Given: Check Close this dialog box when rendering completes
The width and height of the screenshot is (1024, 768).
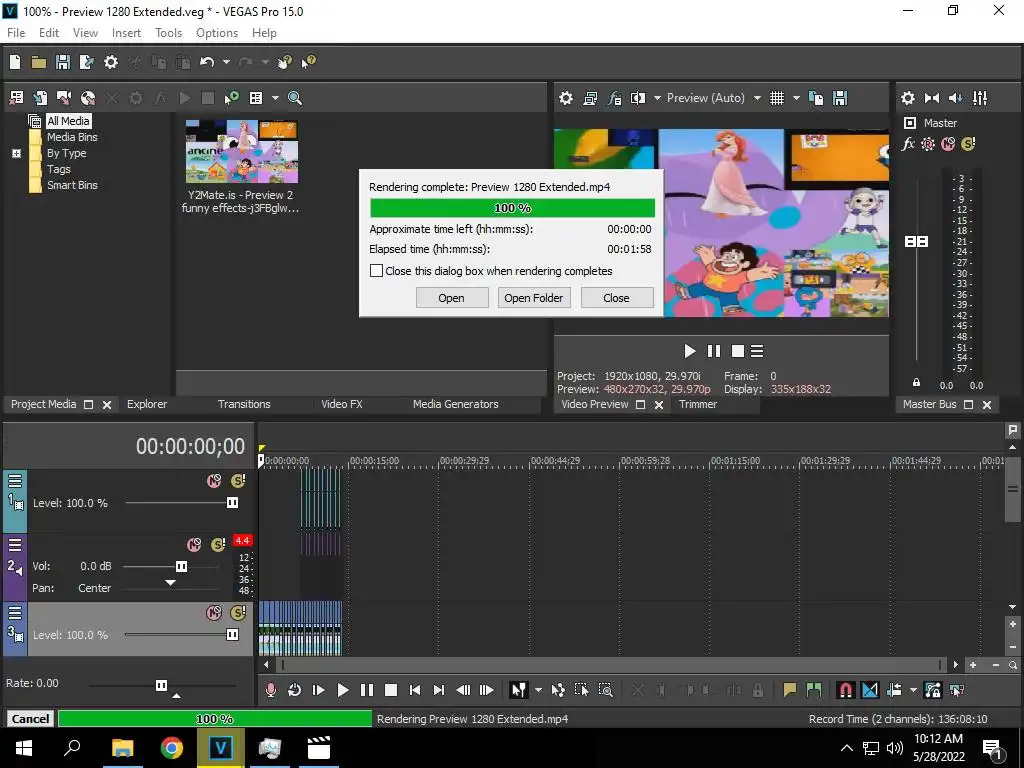Looking at the screenshot, I should coord(377,270).
